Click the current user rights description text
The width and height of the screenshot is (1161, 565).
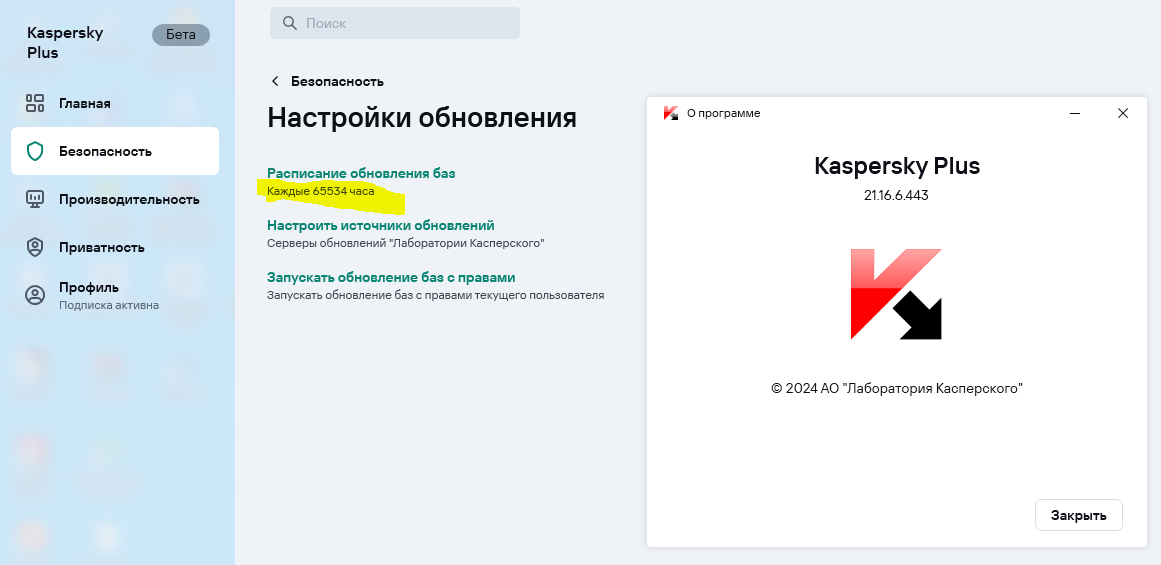[x=435, y=295]
